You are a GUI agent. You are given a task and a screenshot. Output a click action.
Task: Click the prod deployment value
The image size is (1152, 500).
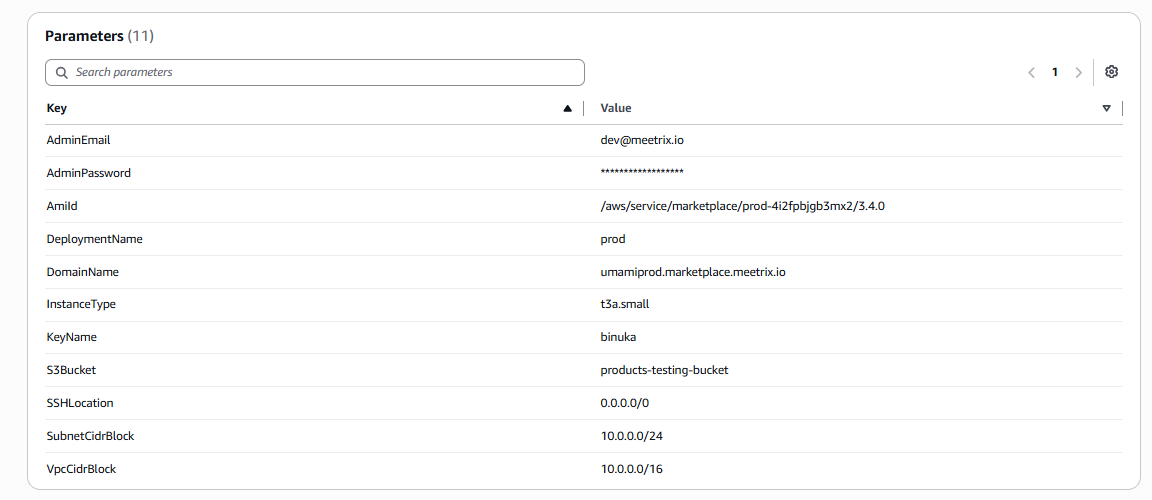[x=613, y=239]
